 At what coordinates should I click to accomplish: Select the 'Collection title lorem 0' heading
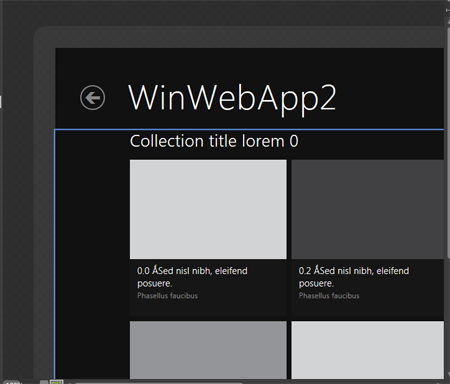214,141
